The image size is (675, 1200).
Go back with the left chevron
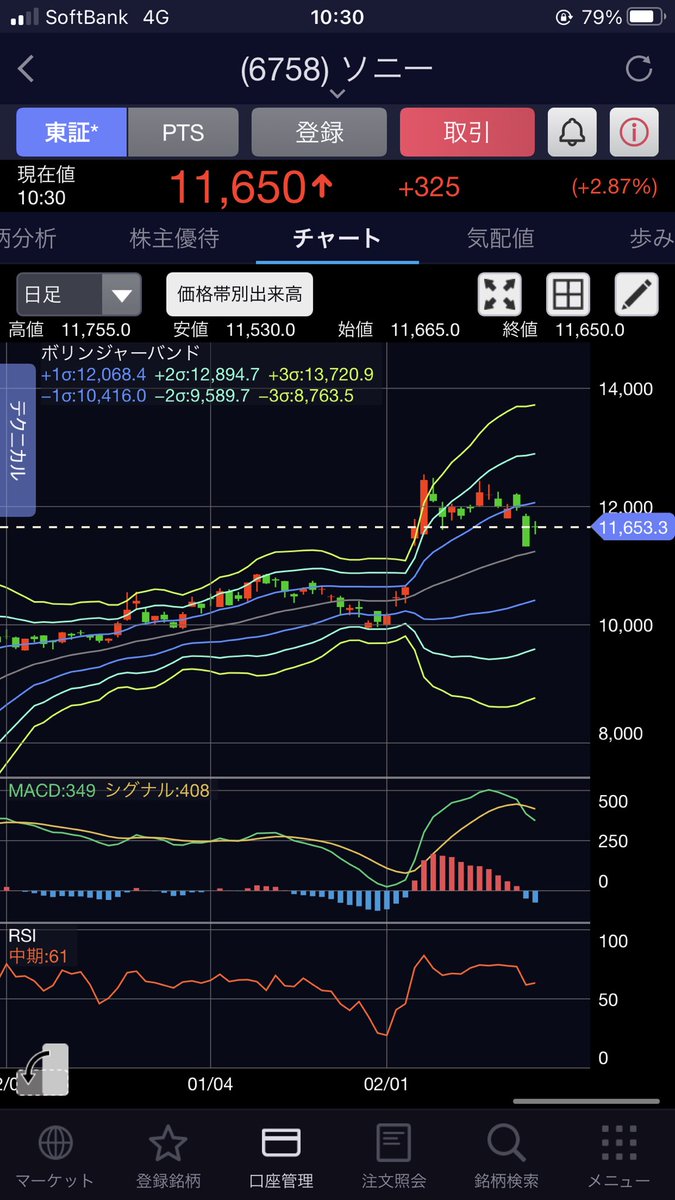tap(27, 69)
